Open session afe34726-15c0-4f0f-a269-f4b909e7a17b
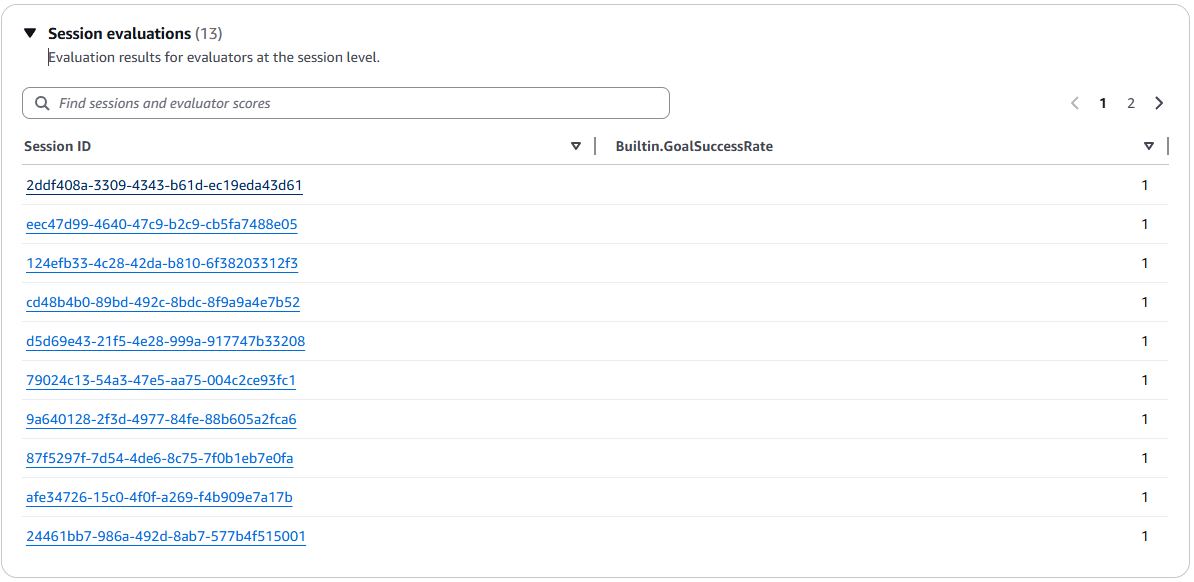The height and width of the screenshot is (582, 1194). 159,497
